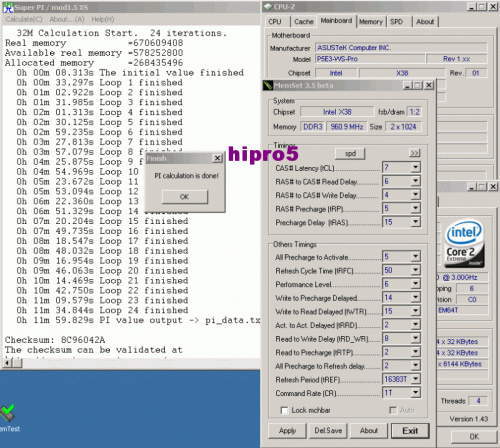Close the Finish dialog with X
The height and width of the screenshot is (448, 500).
click(x=217, y=158)
